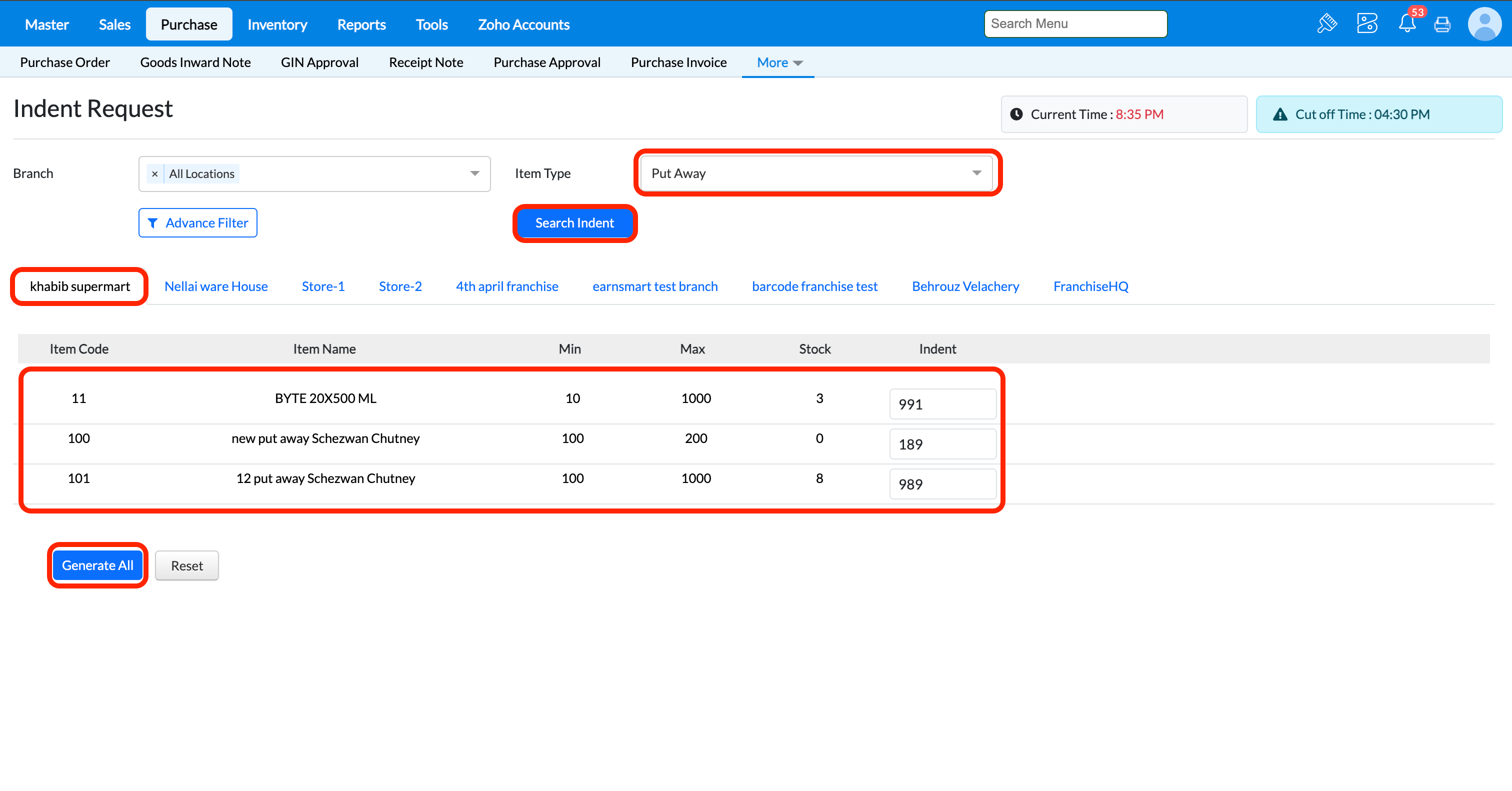Open the Inventory menu
The width and height of the screenshot is (1512, 791).
pos(277,24)
